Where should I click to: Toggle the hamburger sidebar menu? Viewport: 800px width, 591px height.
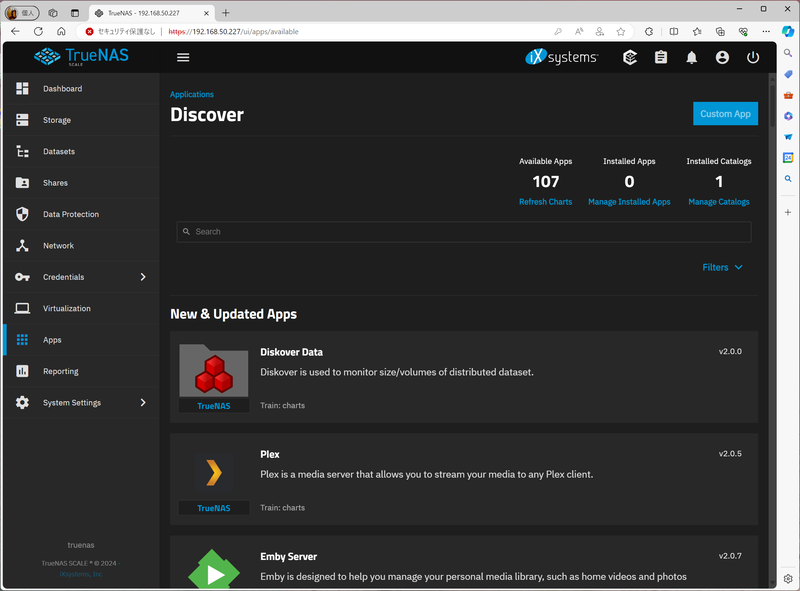(x=183, y=57)
